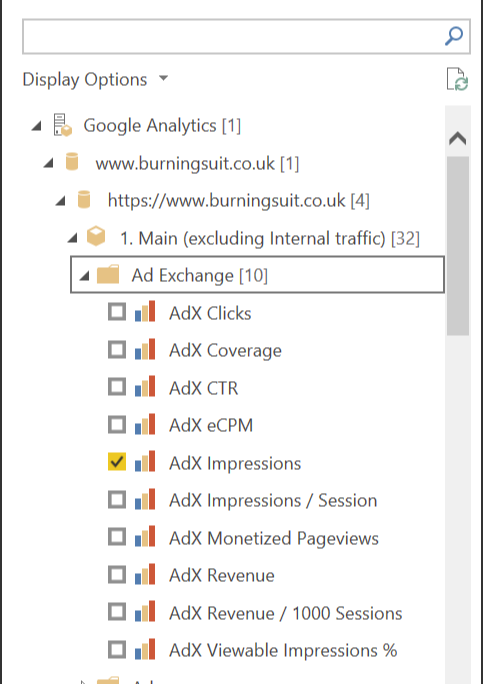483x685 pixels.
Task: Select the Google Analytics [1] tree label
Action: 162,126
